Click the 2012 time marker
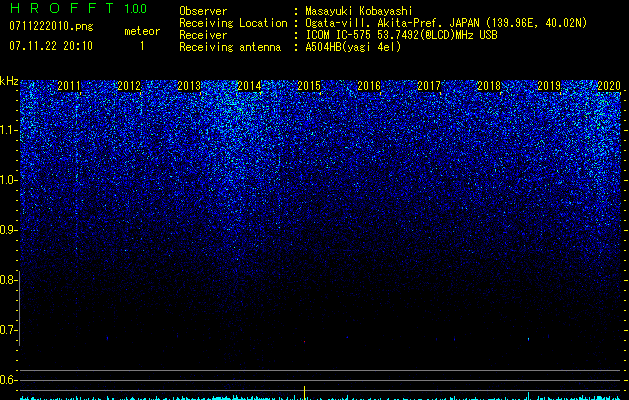 [129, 86]
